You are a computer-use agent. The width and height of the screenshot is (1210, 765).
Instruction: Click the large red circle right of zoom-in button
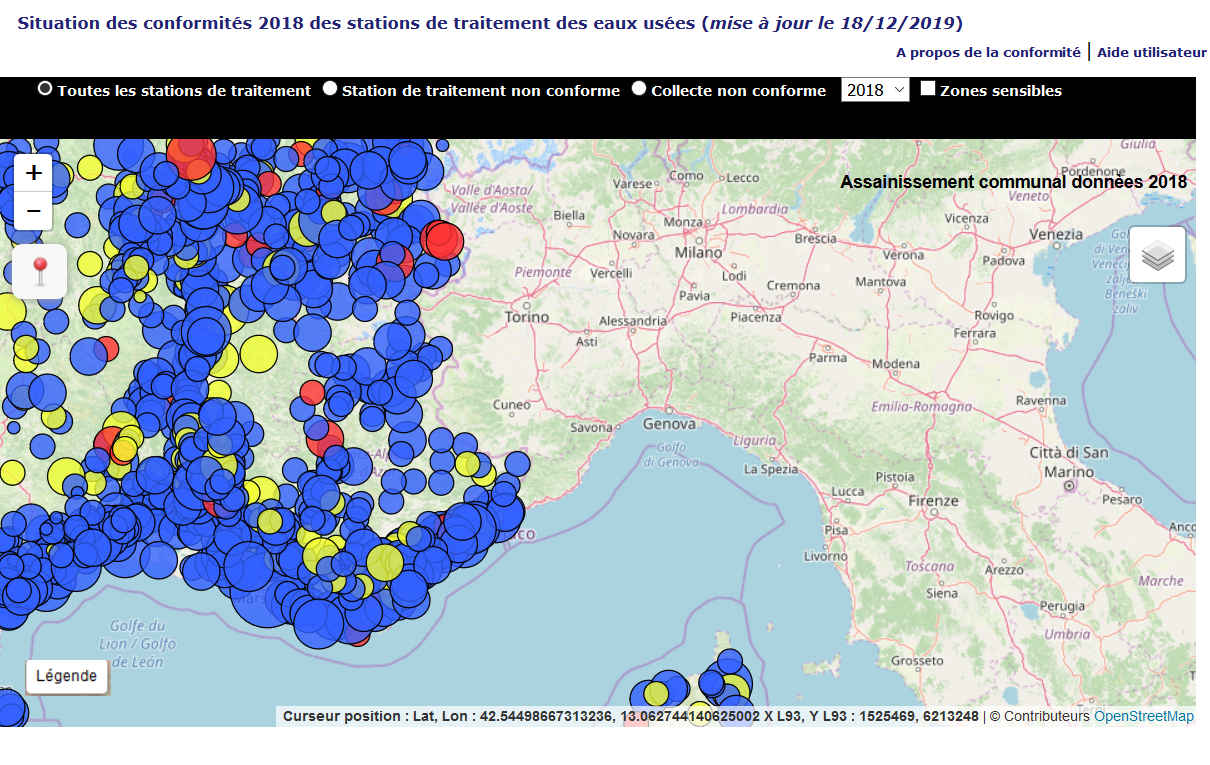coord(190,155)
